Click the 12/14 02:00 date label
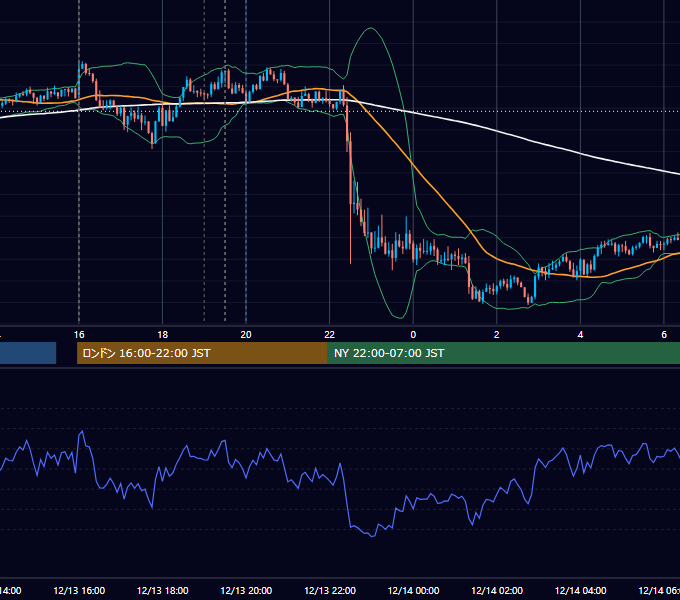 497,590
